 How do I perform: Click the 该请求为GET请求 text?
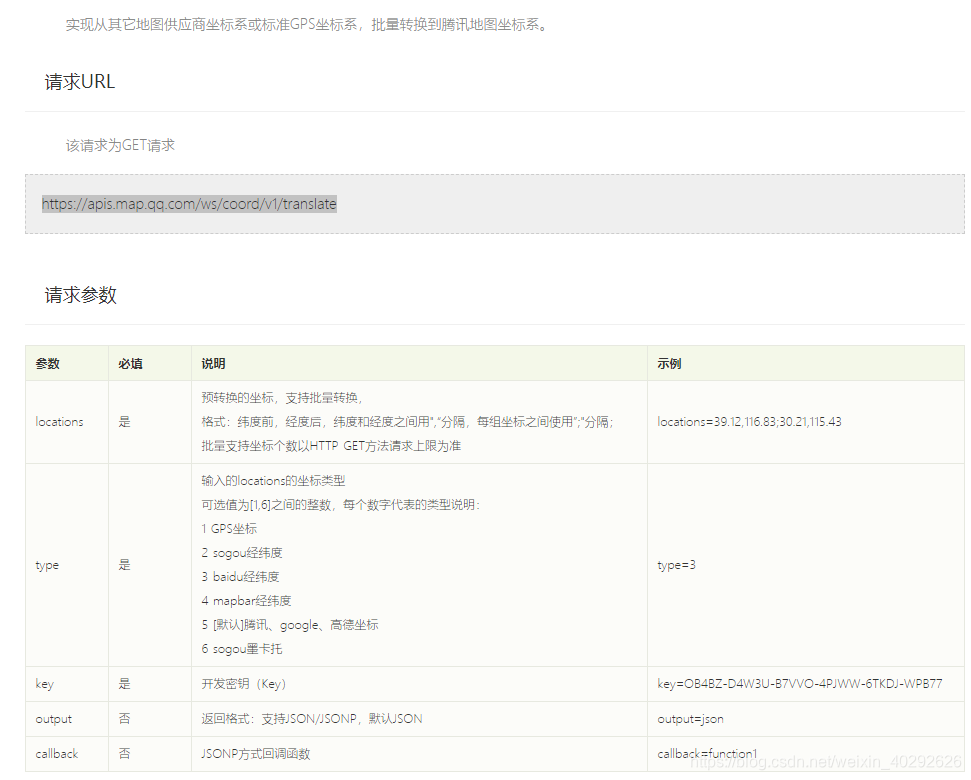click(x=120, y=145)
